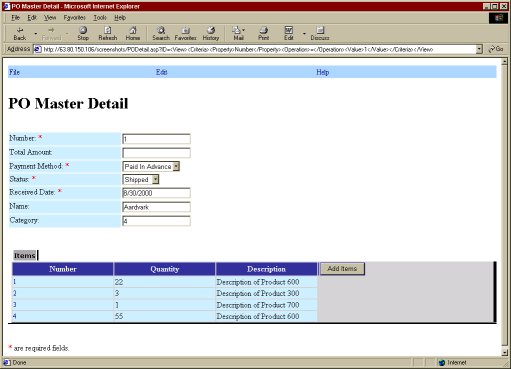Open item number 1 link

pyautogui.click(x=14, y=282)
